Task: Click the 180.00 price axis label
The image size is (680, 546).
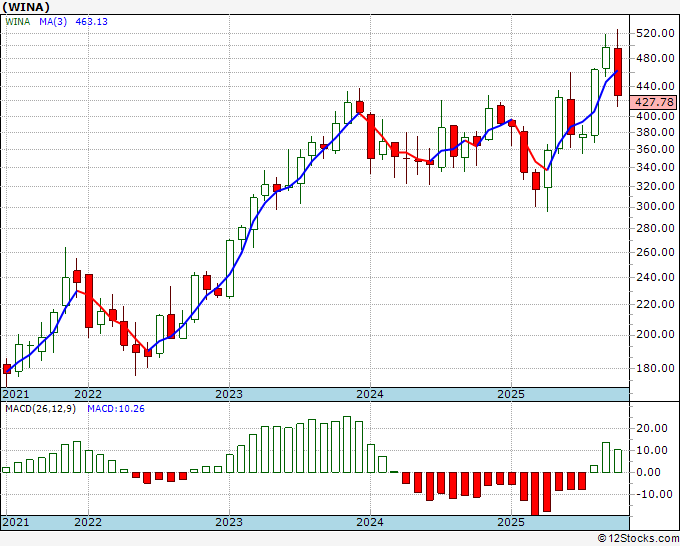Action: (655, 368)
